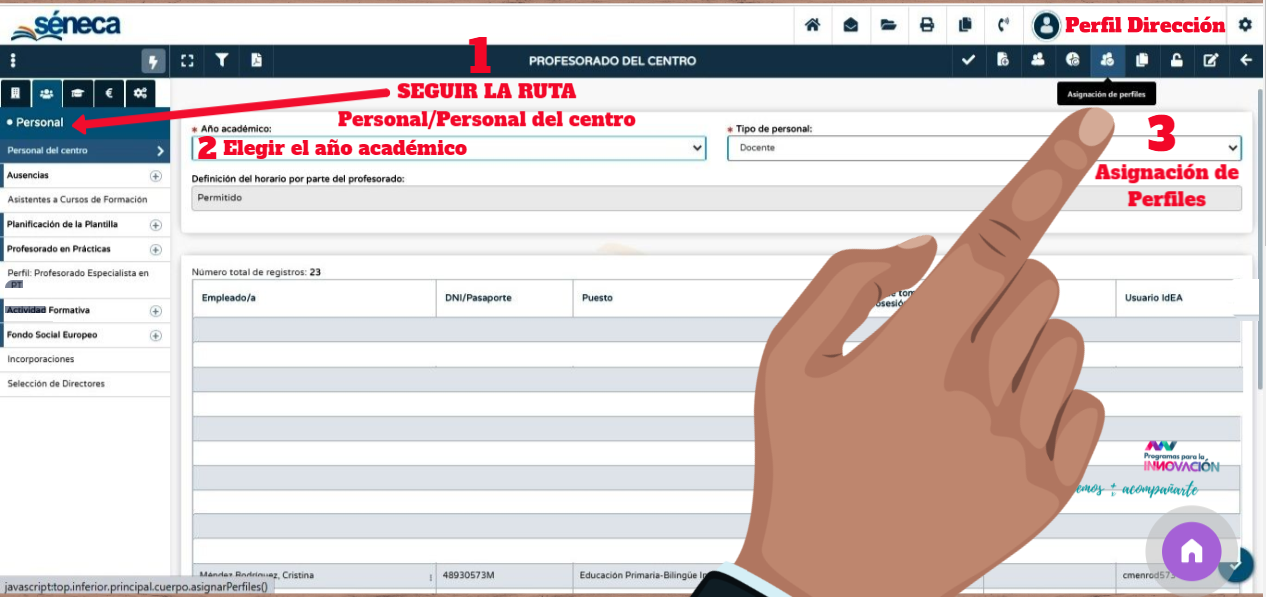Export list with the PDF icon

pyautogui.click(x=257, y=60)
